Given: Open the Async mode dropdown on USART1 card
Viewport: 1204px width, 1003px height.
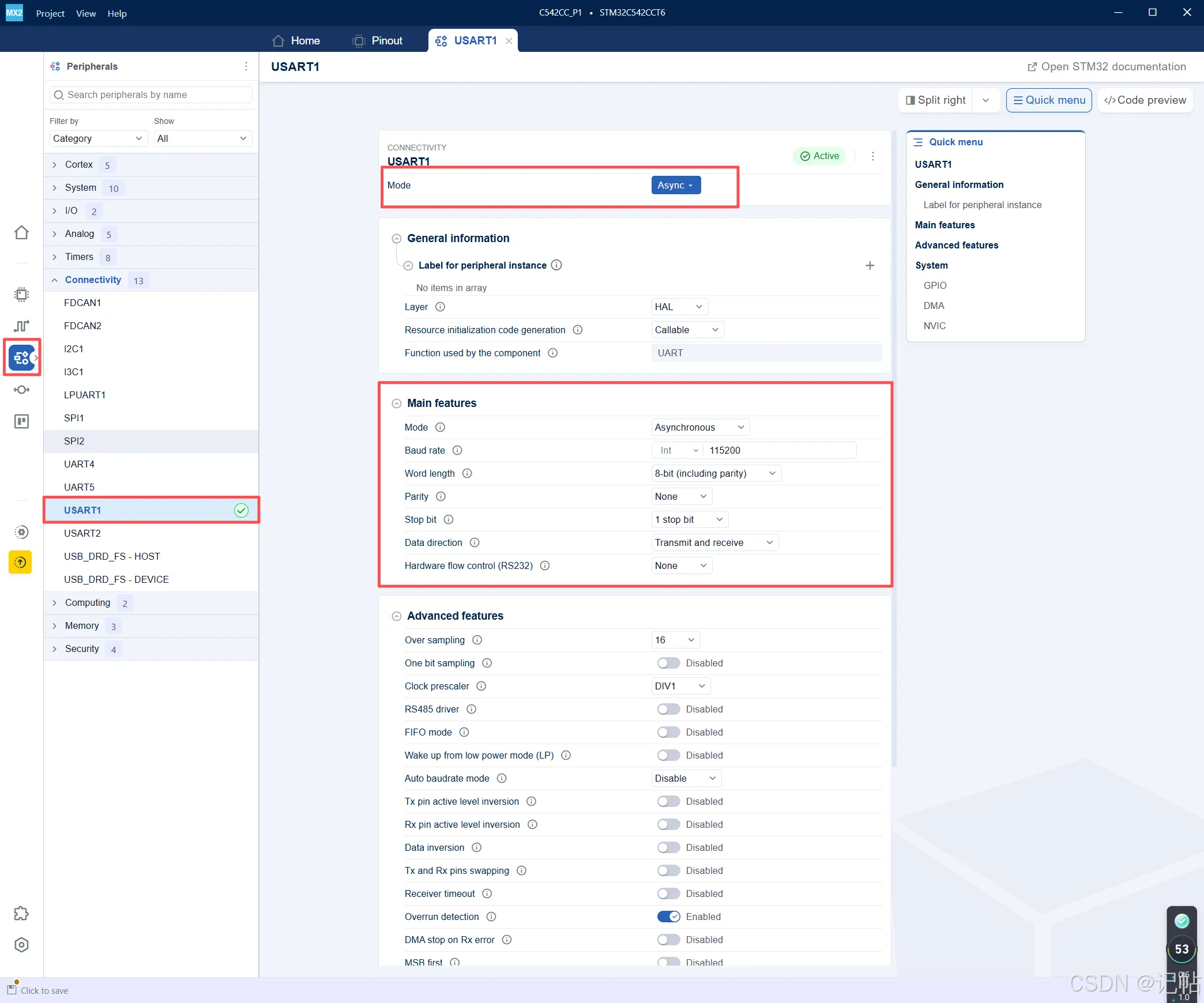Looking at the screenshot, I should point(676,185).
